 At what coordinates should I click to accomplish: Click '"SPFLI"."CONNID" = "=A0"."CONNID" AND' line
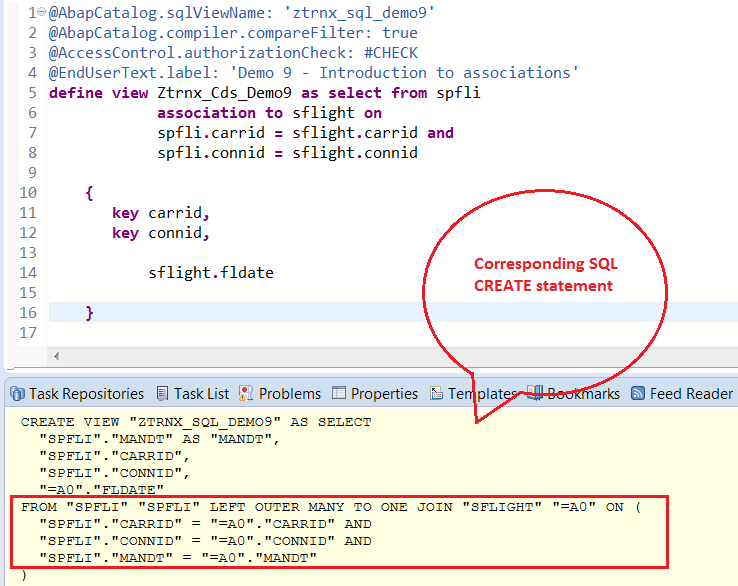click(205, 541)
